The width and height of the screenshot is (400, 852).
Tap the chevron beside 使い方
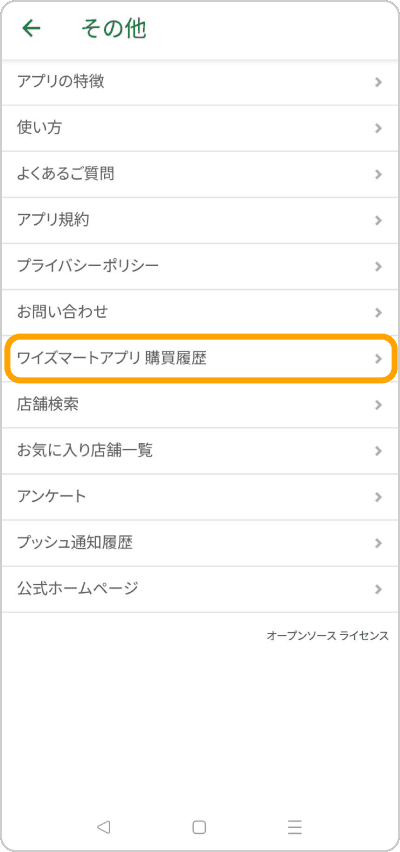379,128
